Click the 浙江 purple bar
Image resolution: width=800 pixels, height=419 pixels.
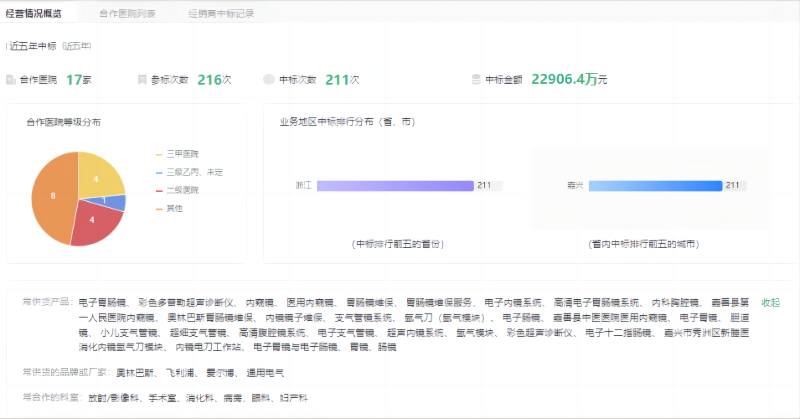point(395,186)
